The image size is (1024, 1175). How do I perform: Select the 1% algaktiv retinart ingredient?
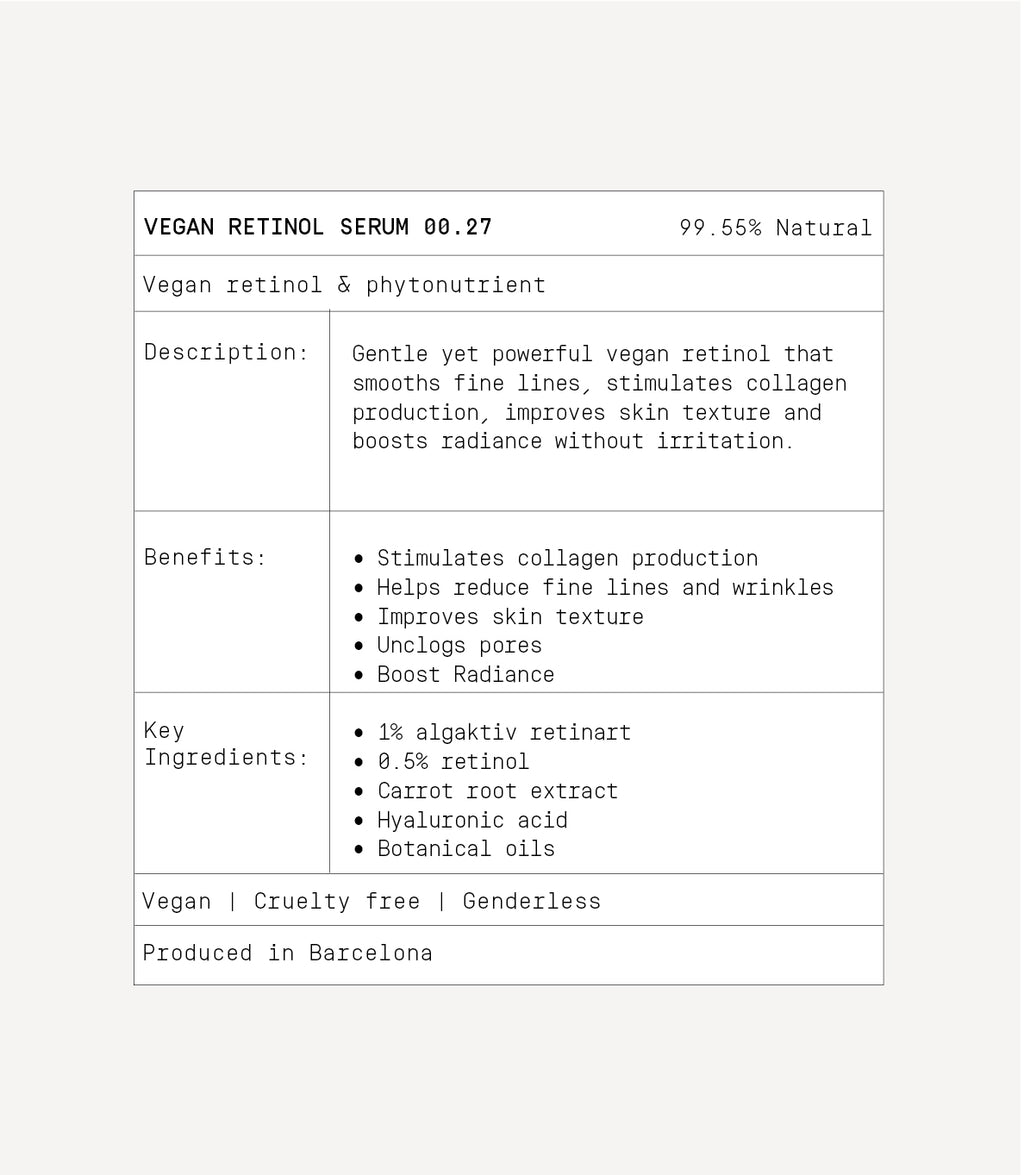click(x=503, y=732)
